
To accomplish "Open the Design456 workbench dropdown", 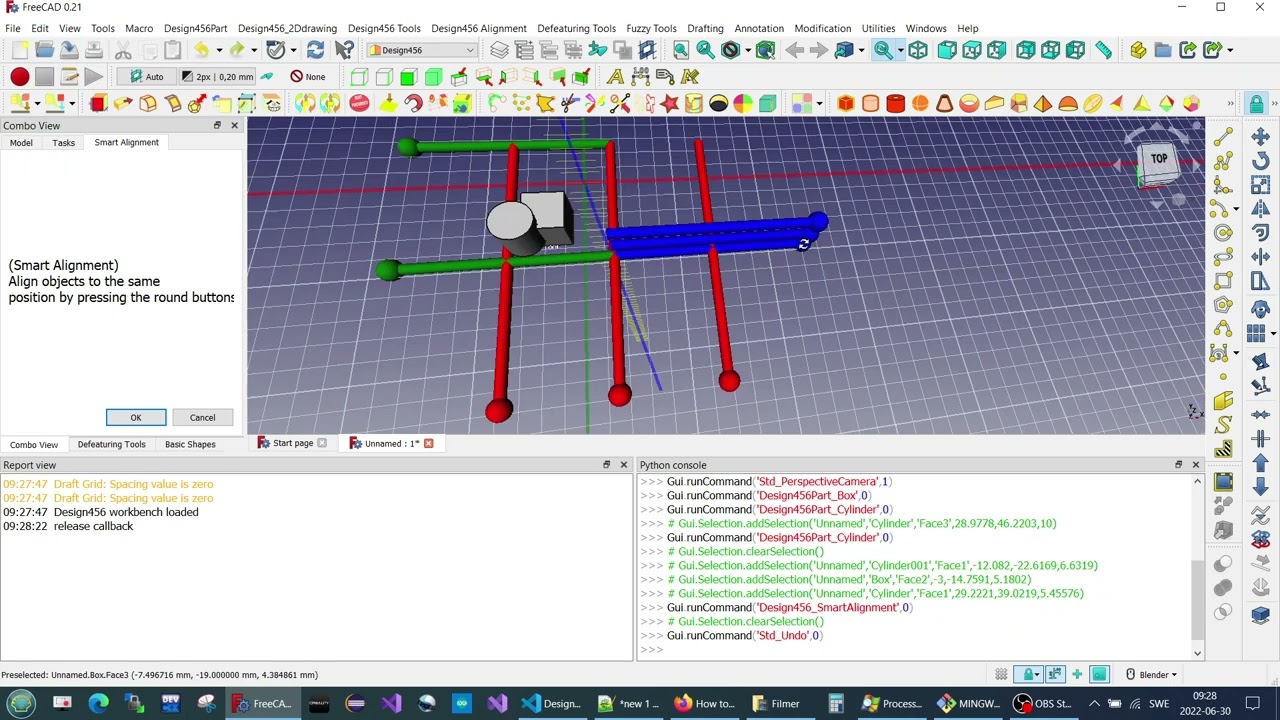I will pos(423,50).
